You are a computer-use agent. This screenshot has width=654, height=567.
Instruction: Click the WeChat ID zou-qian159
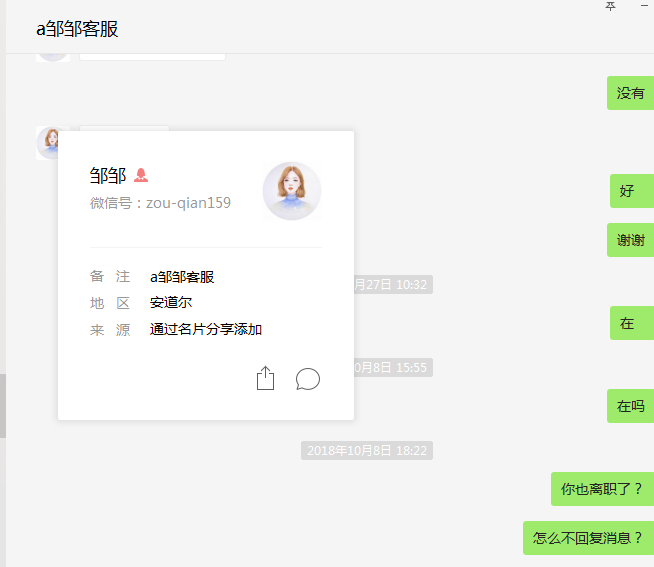click(x=188, y=203)
